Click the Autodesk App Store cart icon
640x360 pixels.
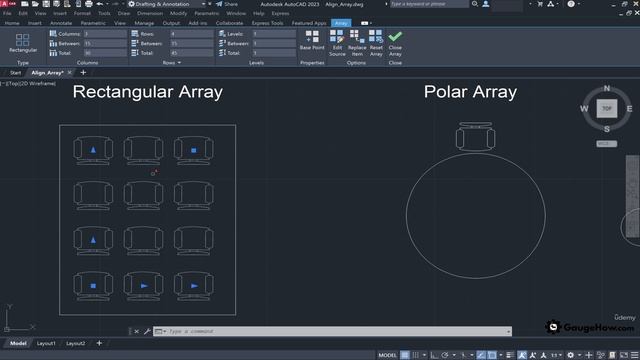(x=540, y=4)
